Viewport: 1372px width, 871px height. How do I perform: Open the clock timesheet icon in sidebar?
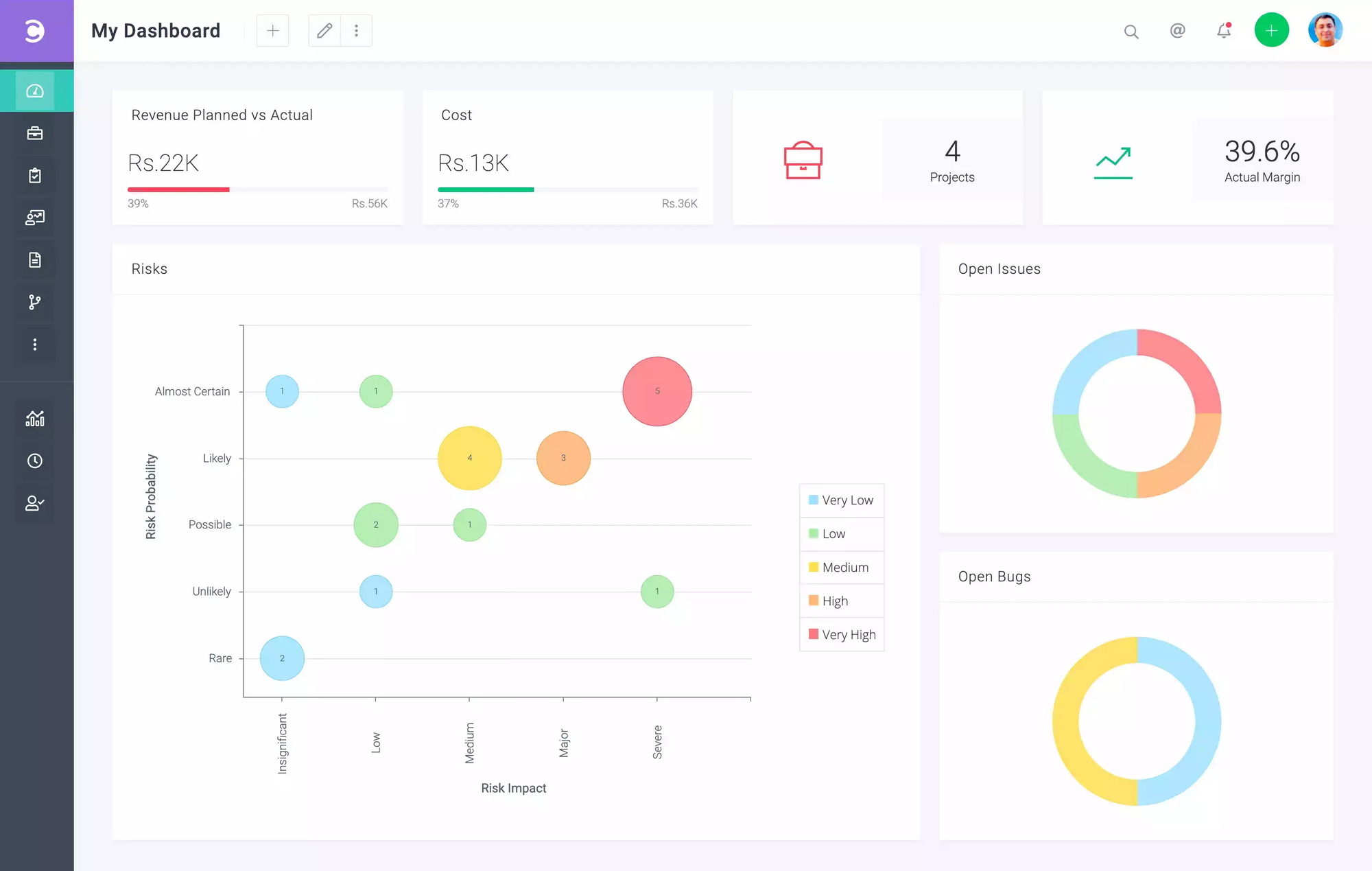[x=35, y=461]
